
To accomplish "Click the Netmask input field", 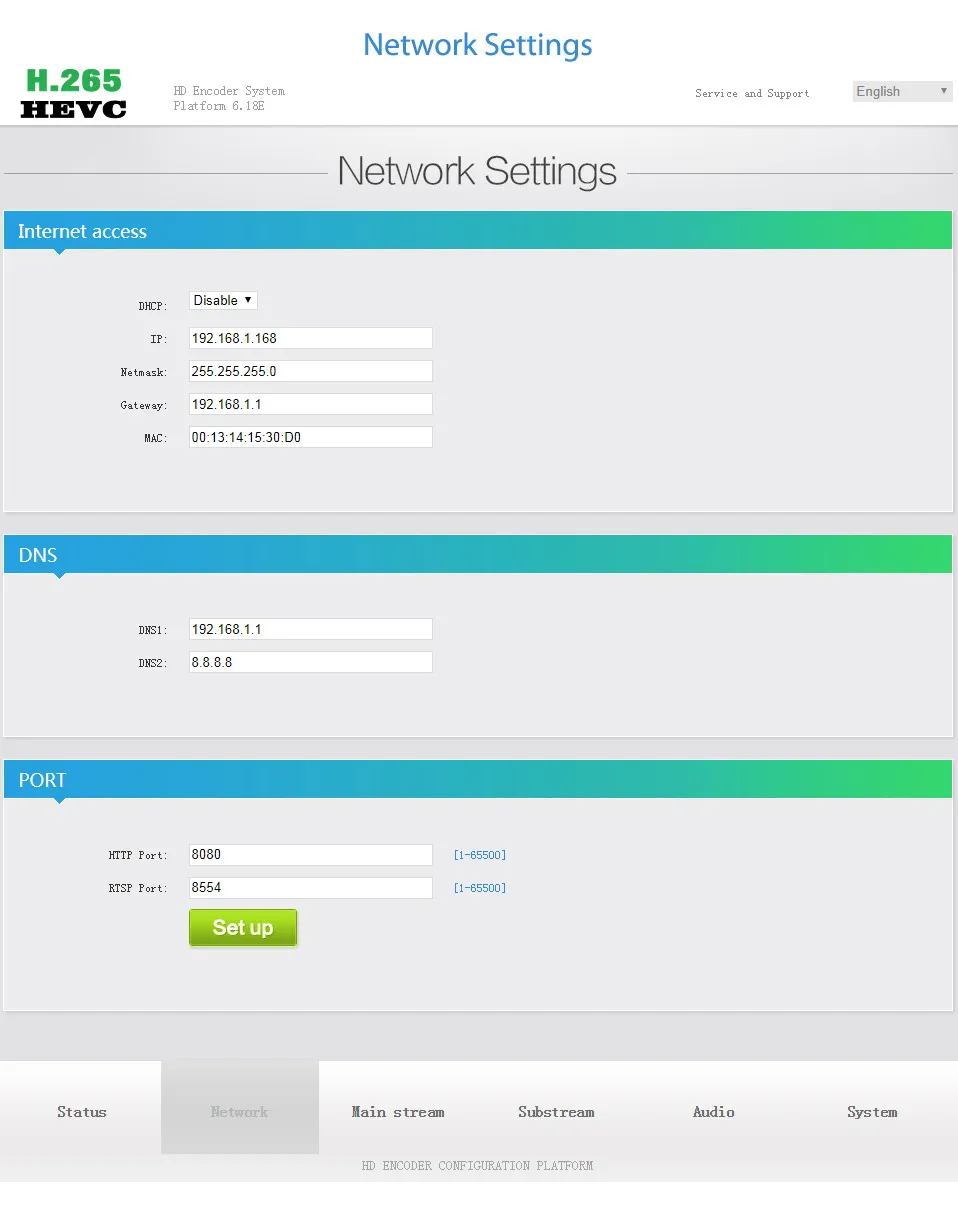I will [311, 371].
